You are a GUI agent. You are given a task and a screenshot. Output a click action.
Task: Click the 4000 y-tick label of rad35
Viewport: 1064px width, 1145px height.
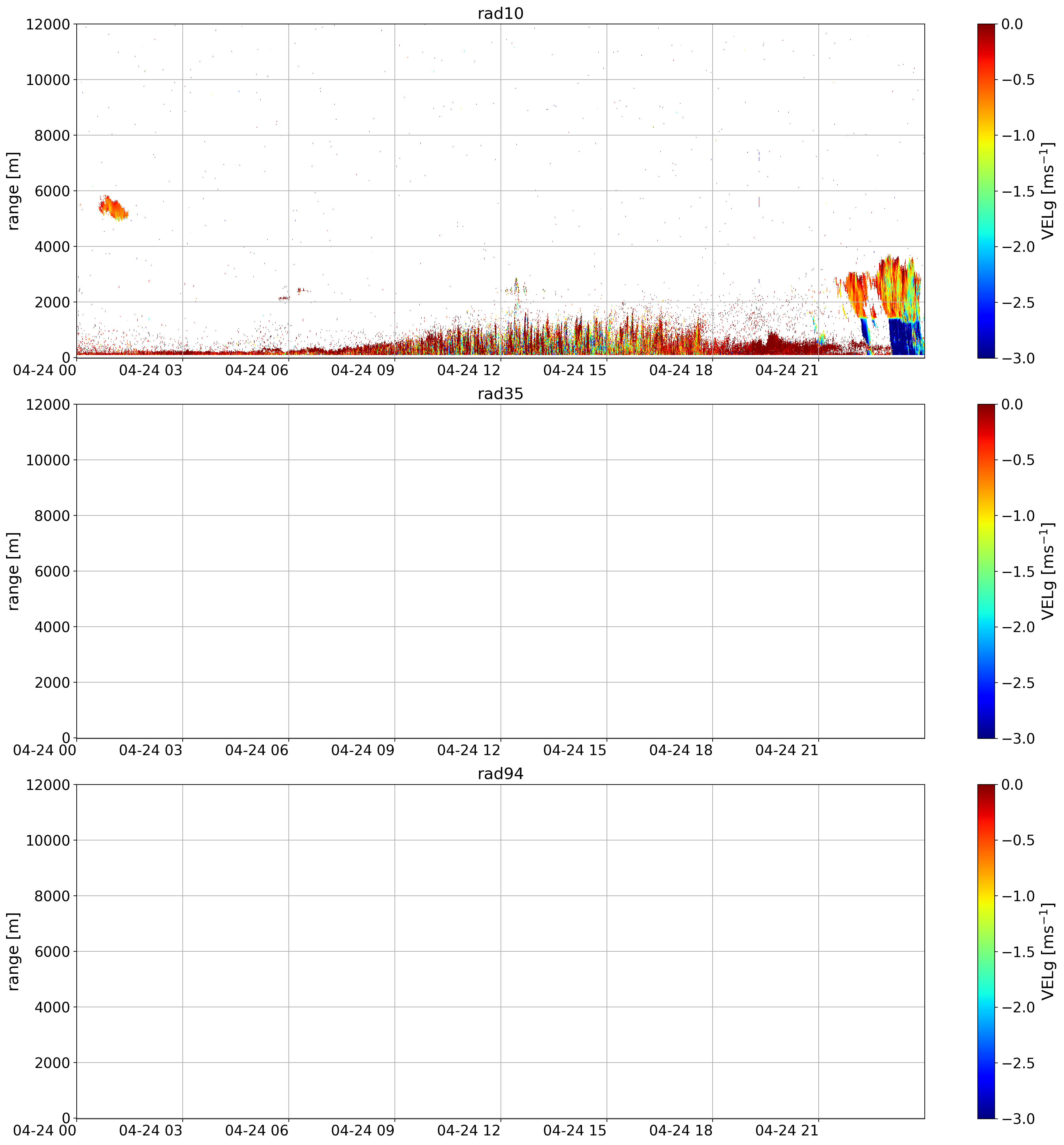tap(52, 627)
